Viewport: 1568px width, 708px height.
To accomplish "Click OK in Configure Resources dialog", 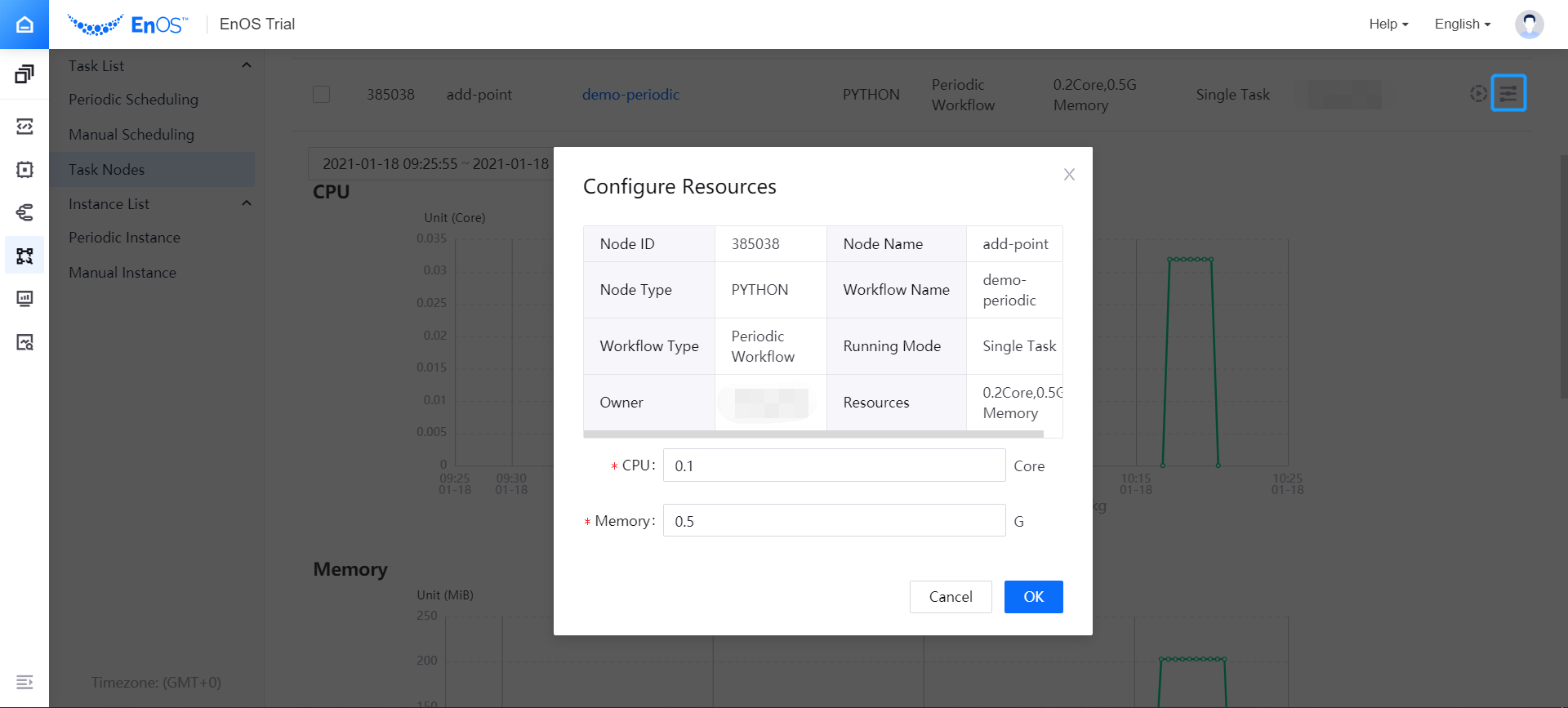I will 1033,597.
